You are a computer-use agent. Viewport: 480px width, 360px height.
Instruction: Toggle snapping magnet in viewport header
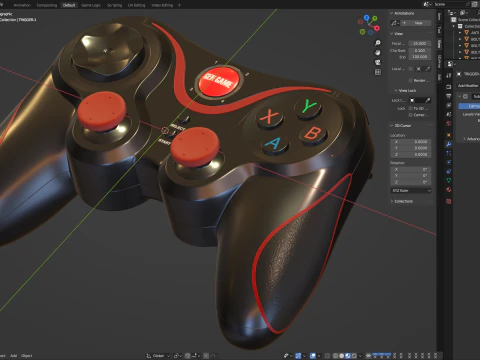(188, 356)
